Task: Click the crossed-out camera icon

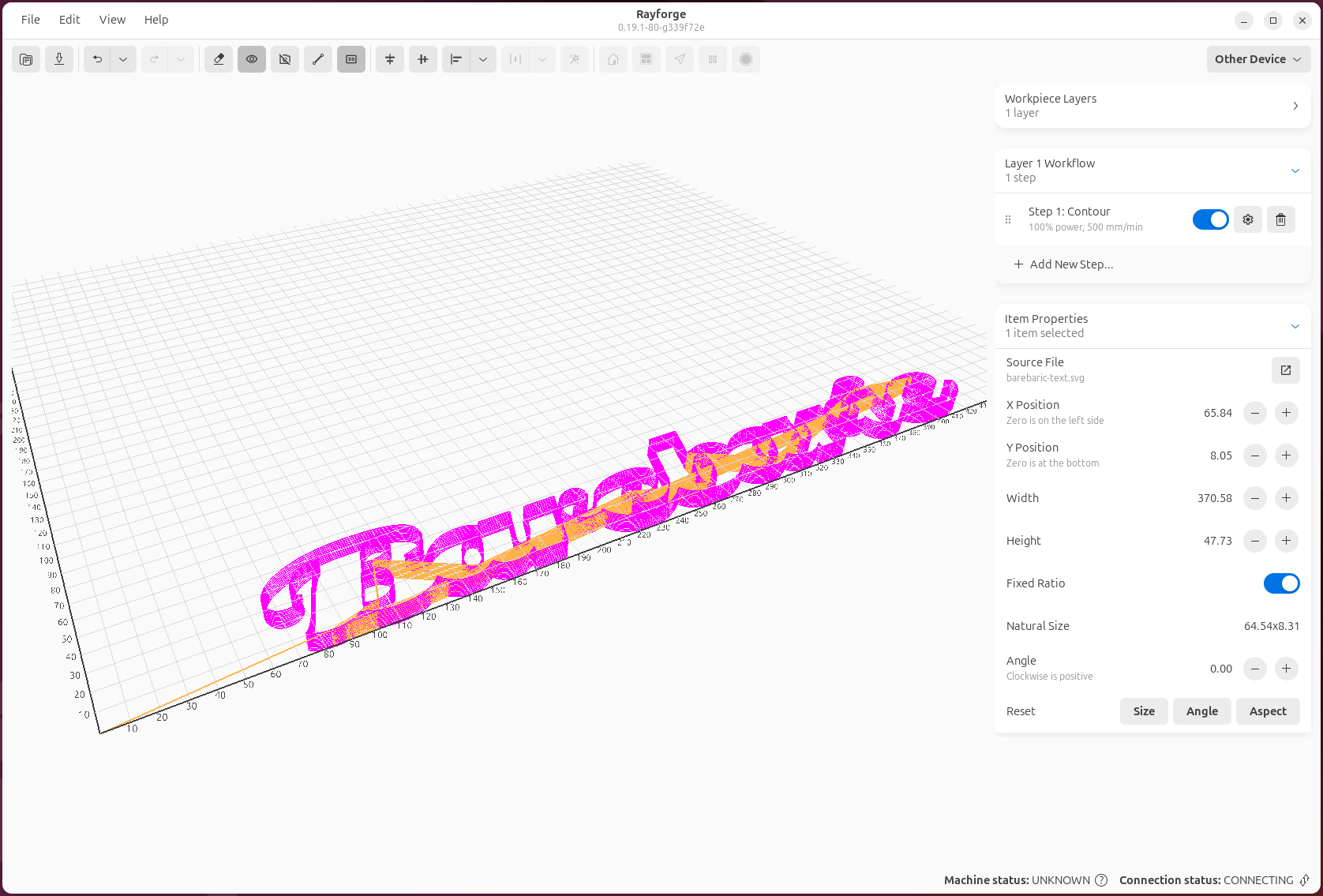Action: tap(285, 59)
